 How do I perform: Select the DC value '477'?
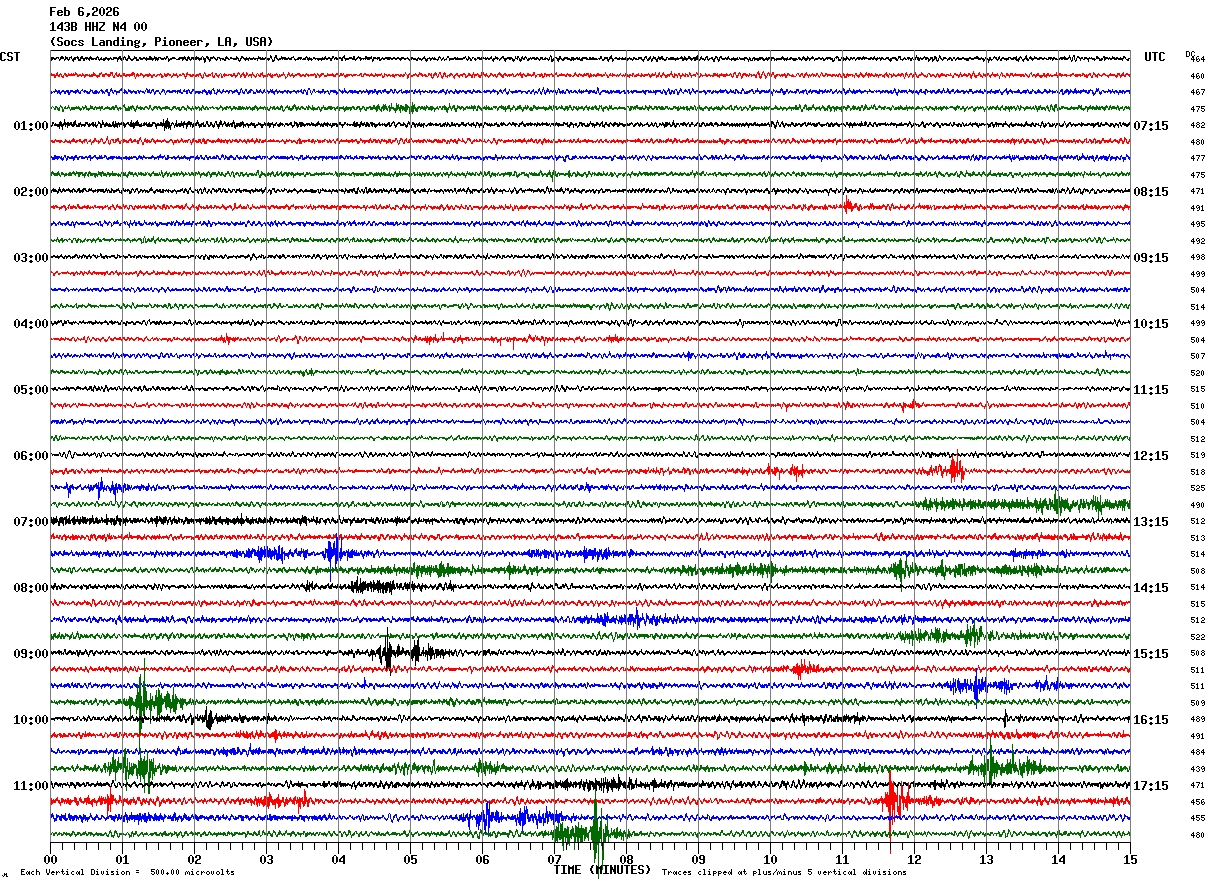1197,159
